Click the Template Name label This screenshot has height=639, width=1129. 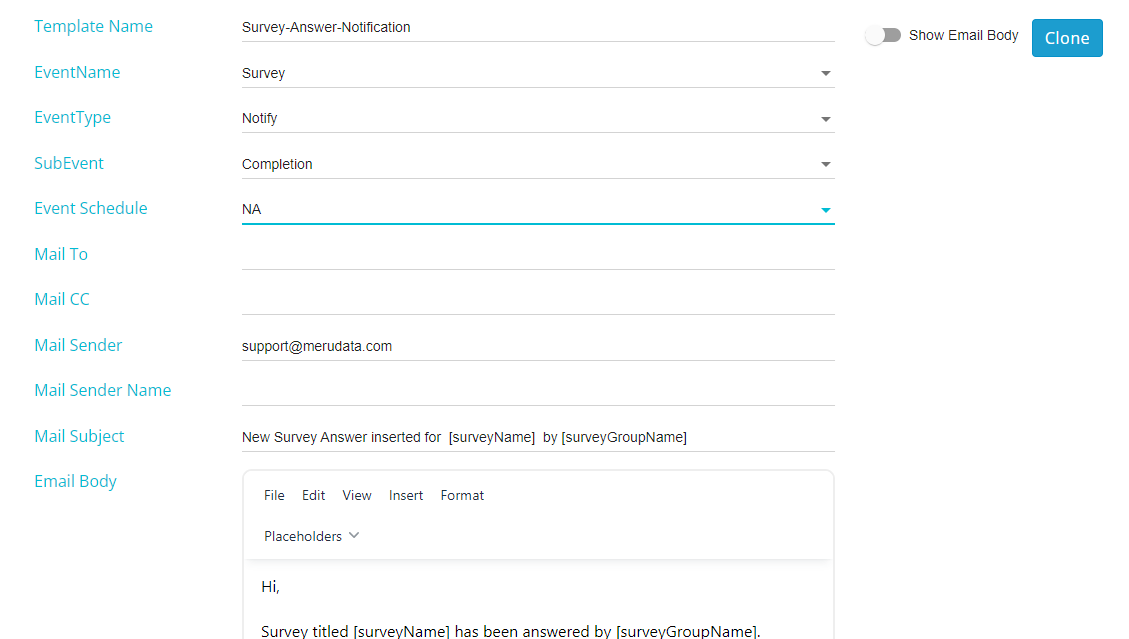[94, 27]
